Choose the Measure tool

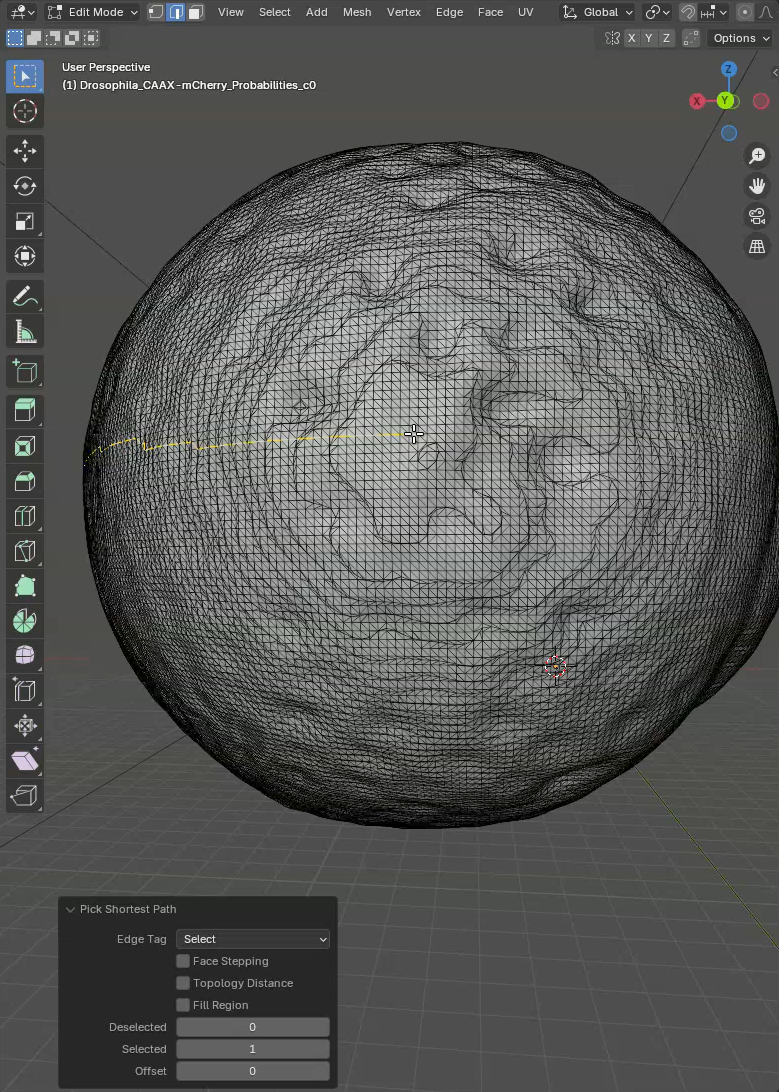pos(25,331)
